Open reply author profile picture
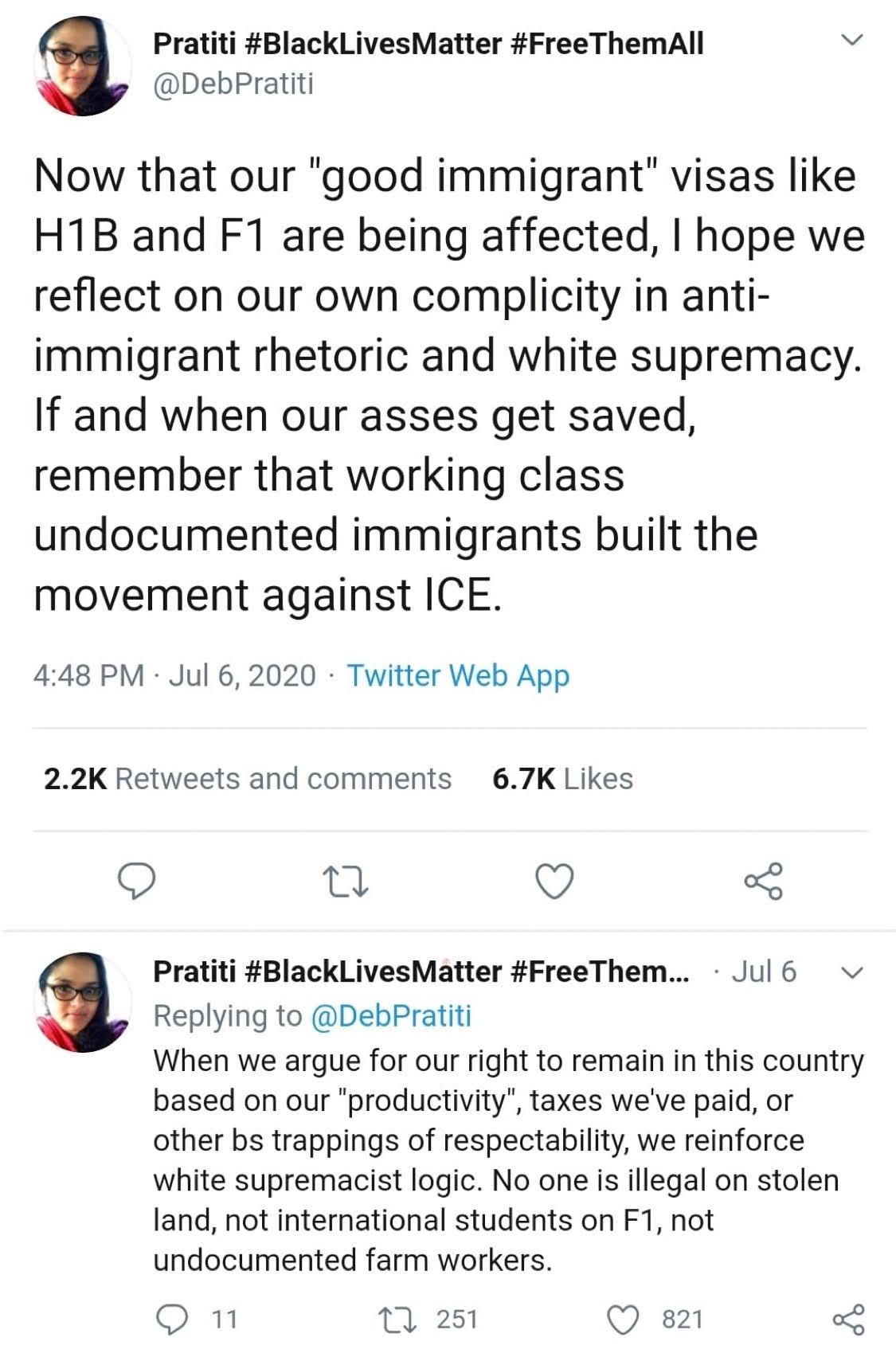The image size is (896, 1349). pos(81,1002)
